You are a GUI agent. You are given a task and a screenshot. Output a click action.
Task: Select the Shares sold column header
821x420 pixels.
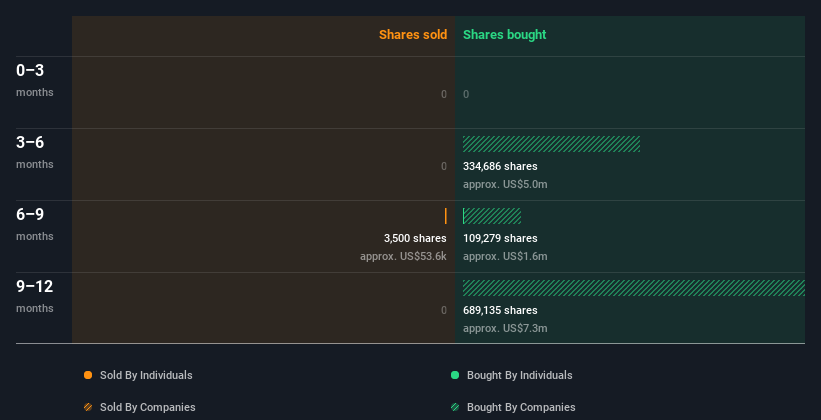[x=413, y=35]
